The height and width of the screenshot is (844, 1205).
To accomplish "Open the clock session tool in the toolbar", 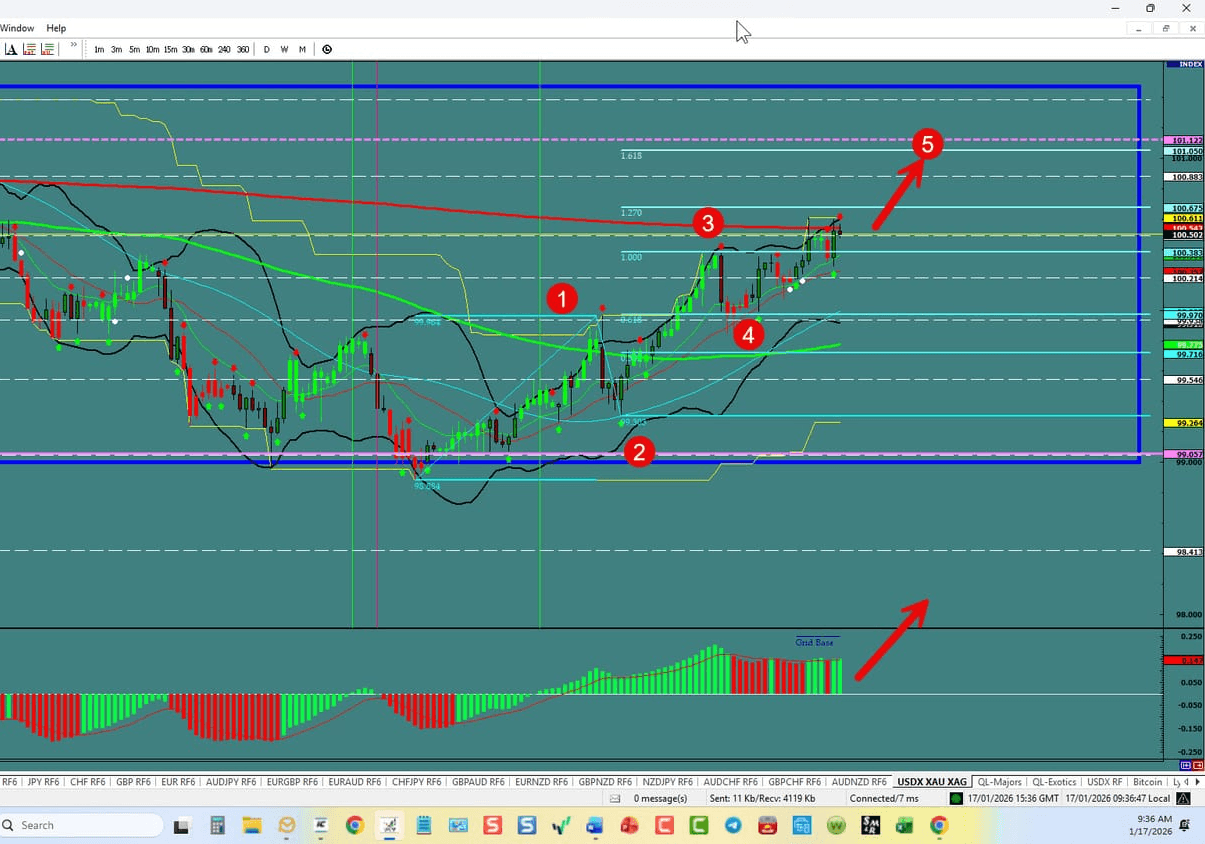I will (x=327, y=48).
